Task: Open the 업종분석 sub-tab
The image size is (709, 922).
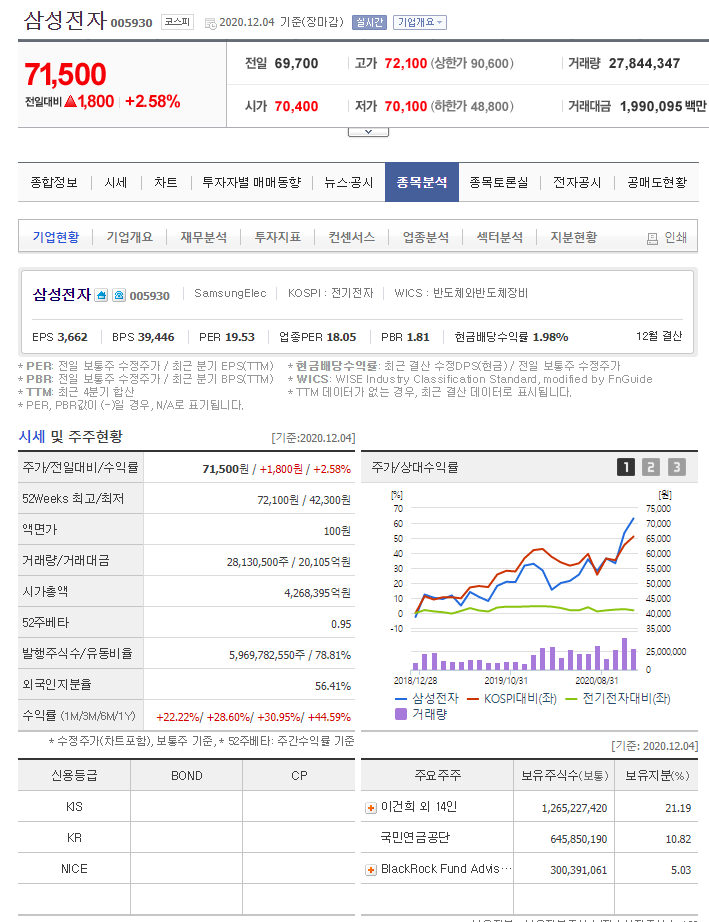Action: click(426, 237)
